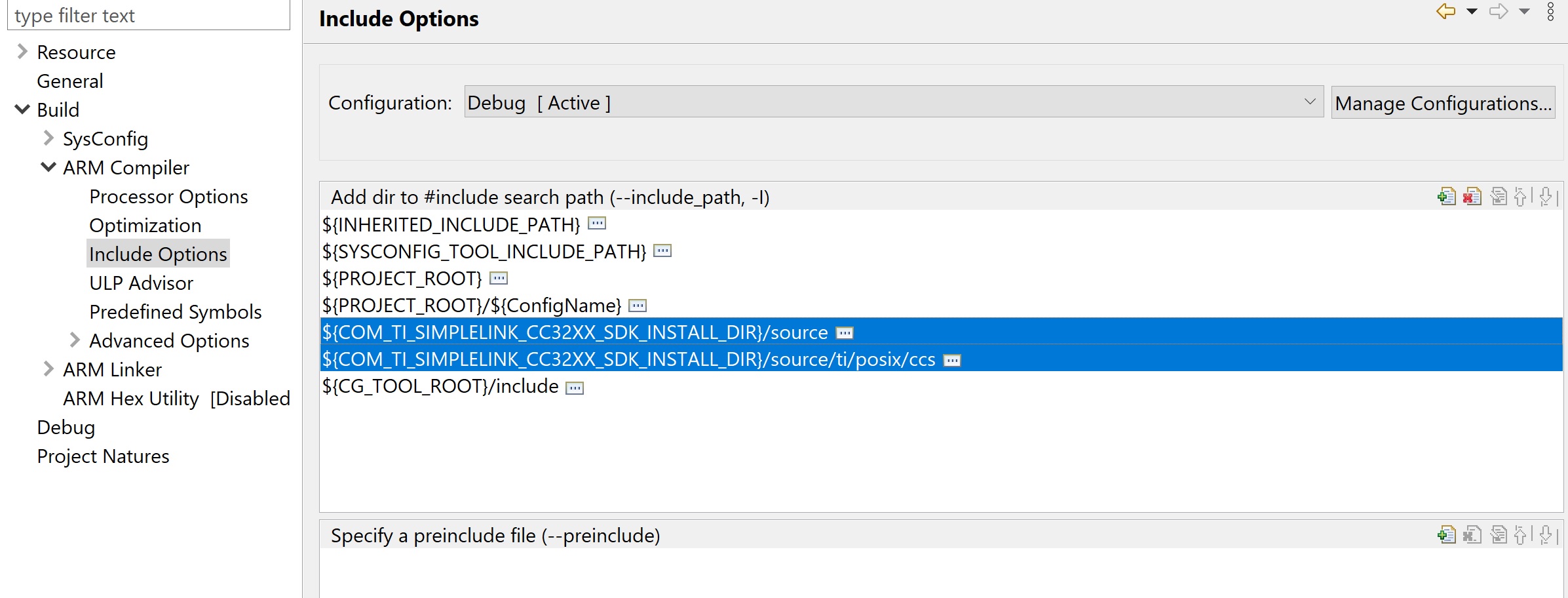Collapse the ARM Compiler node

pos(48,167)
